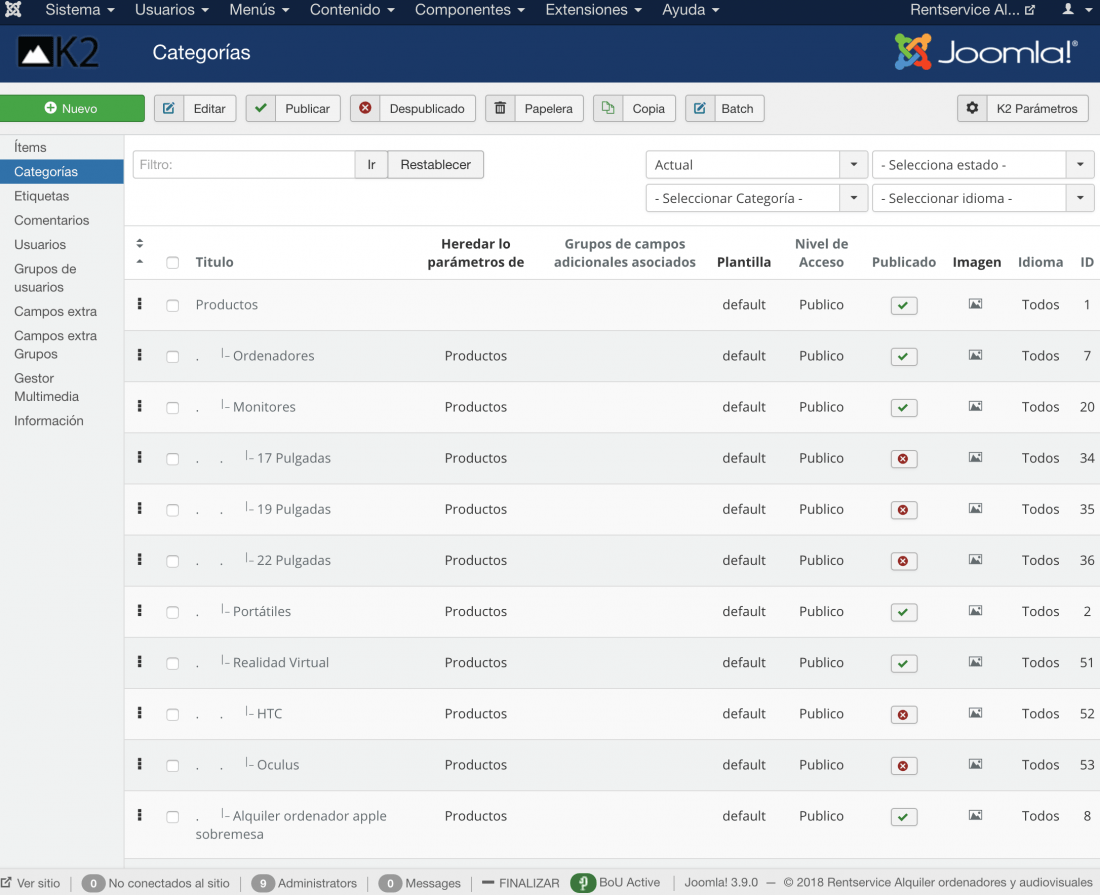The height and width of the screenshot is (895, 1100).
Task: Open the Seleccionar Categoría dropdown
Action: coord(757,198)
